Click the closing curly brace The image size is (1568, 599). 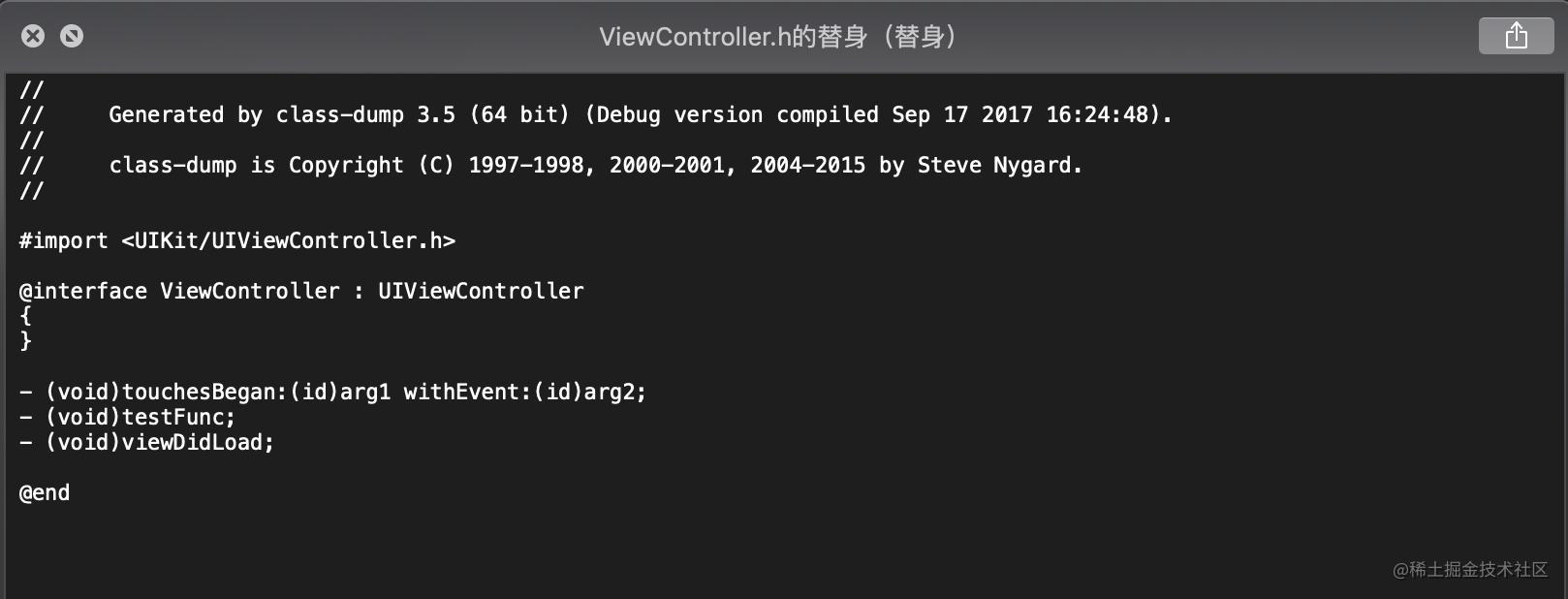[26, 341]
